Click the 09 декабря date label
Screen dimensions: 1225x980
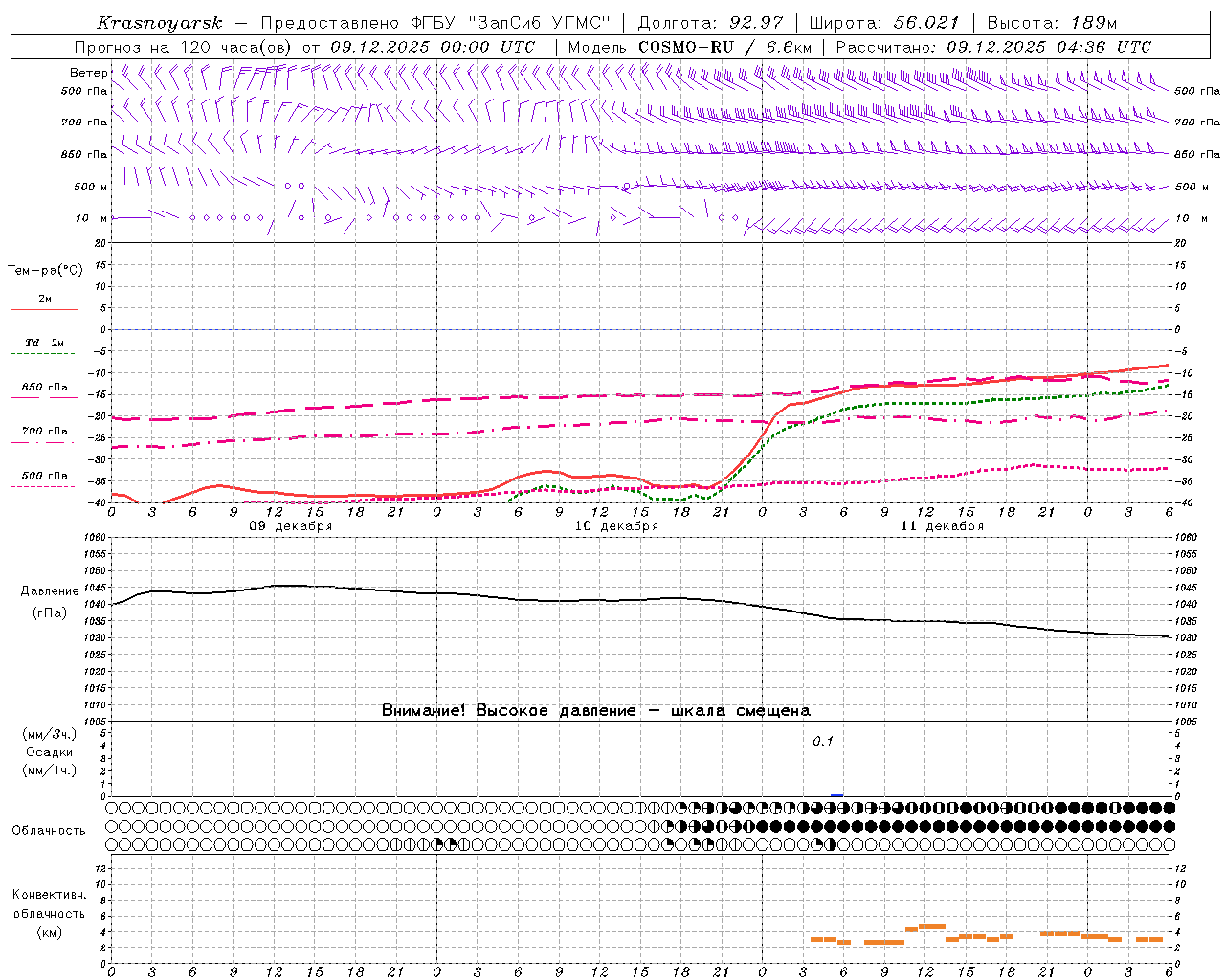point(291,526)
